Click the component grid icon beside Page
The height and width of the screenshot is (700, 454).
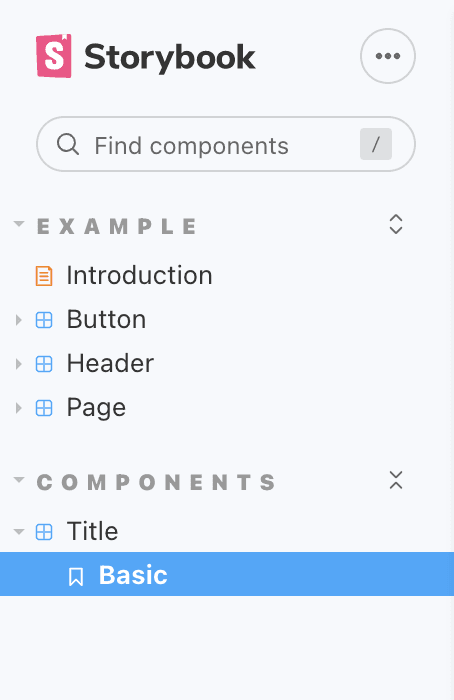coord(44,408)
